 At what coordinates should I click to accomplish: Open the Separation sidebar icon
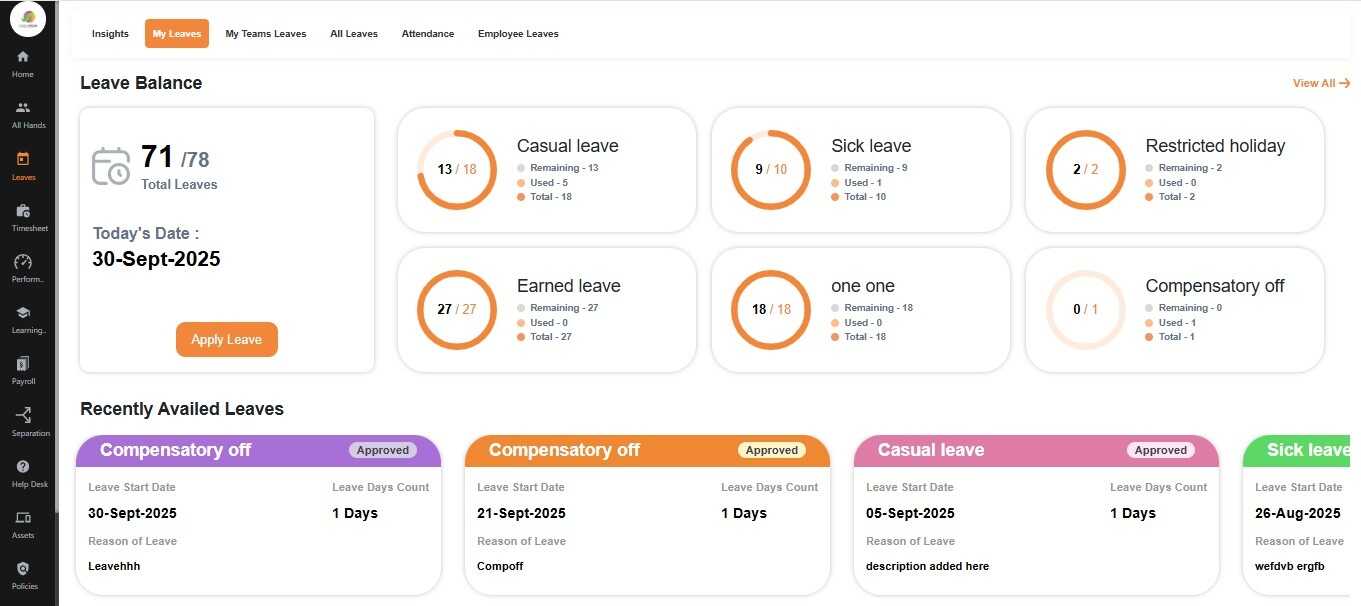point(23,415)
